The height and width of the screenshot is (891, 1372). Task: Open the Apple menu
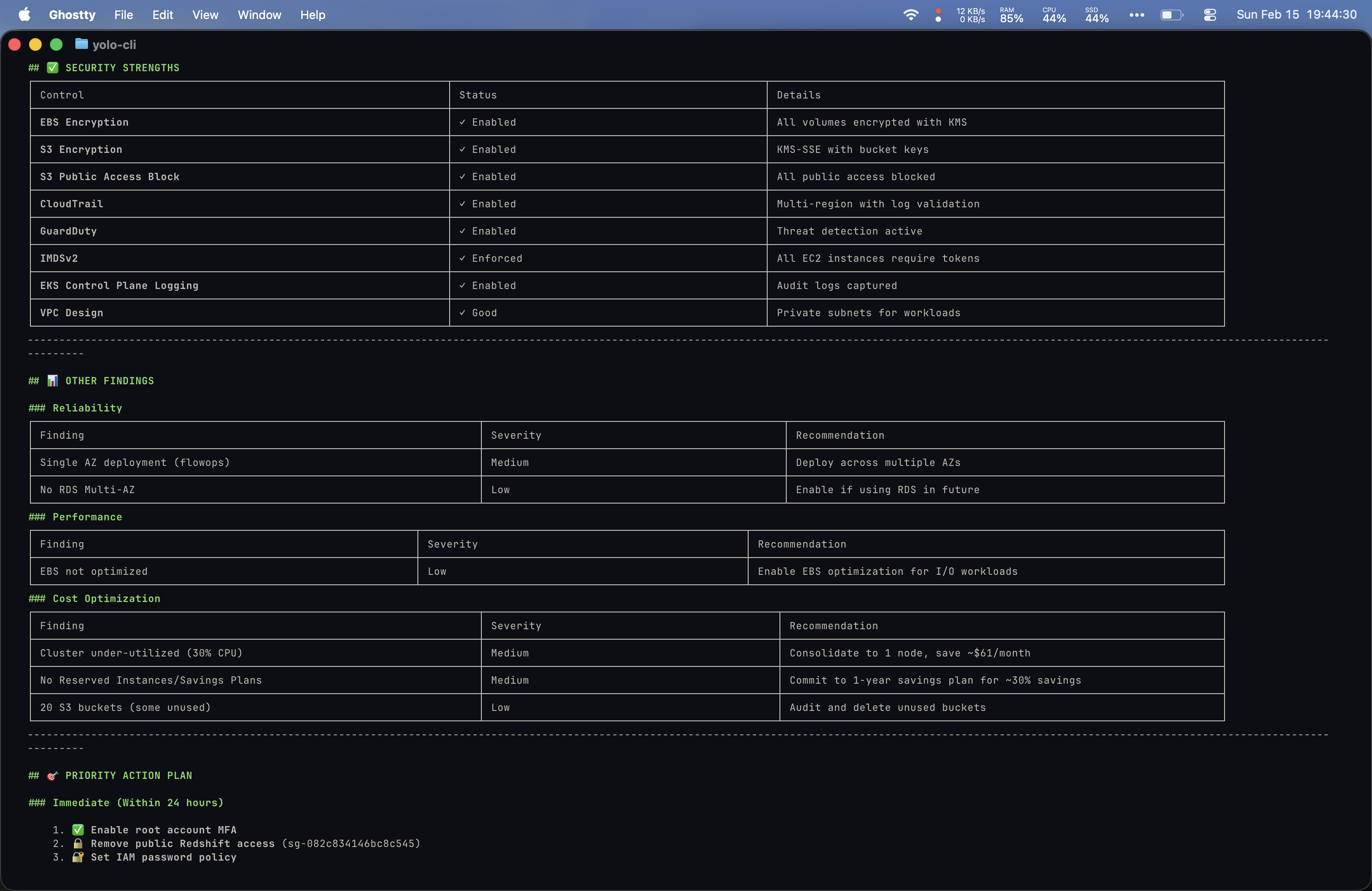tap(24, 15)
